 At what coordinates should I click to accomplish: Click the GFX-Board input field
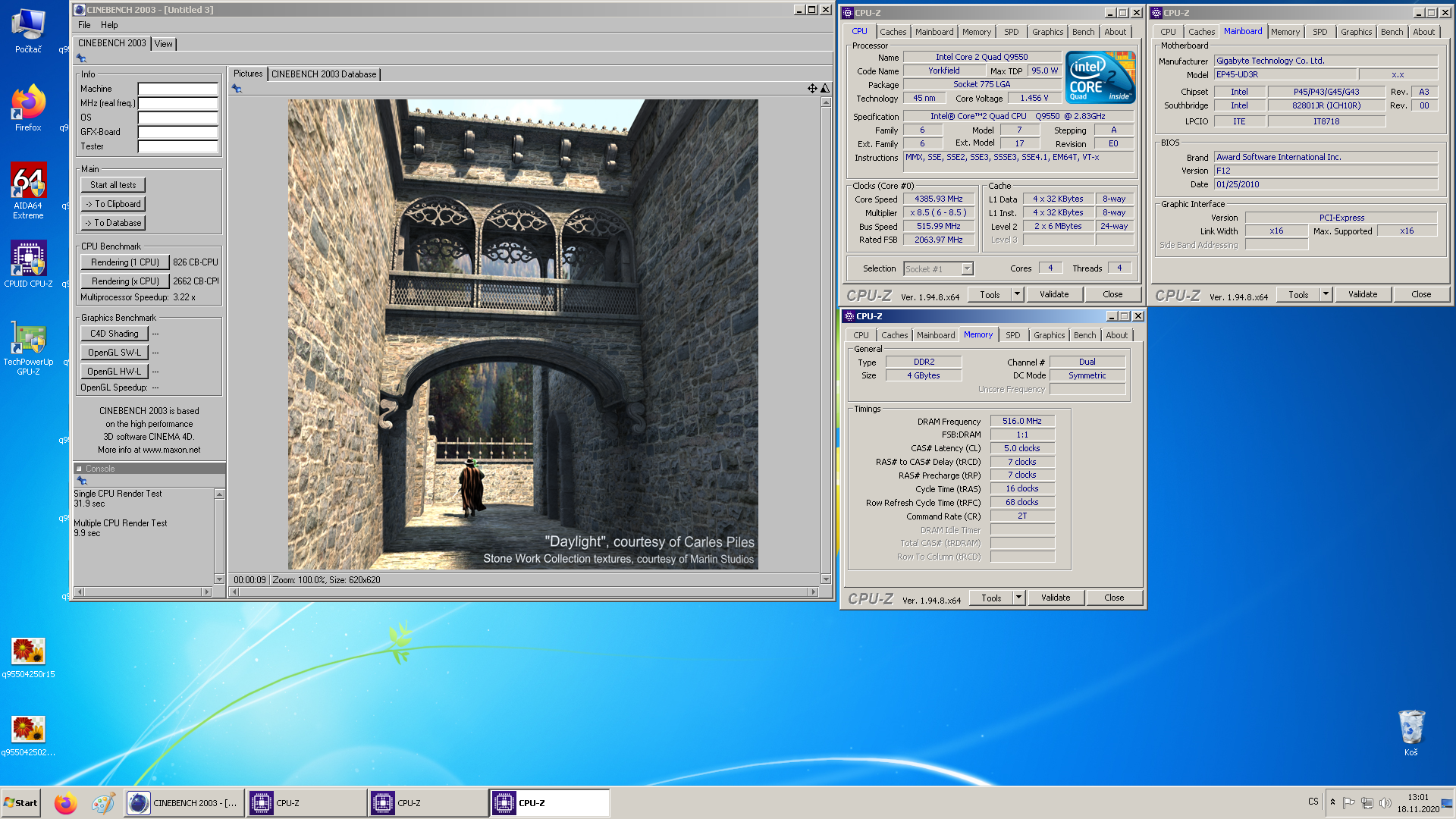pos(177,132)
